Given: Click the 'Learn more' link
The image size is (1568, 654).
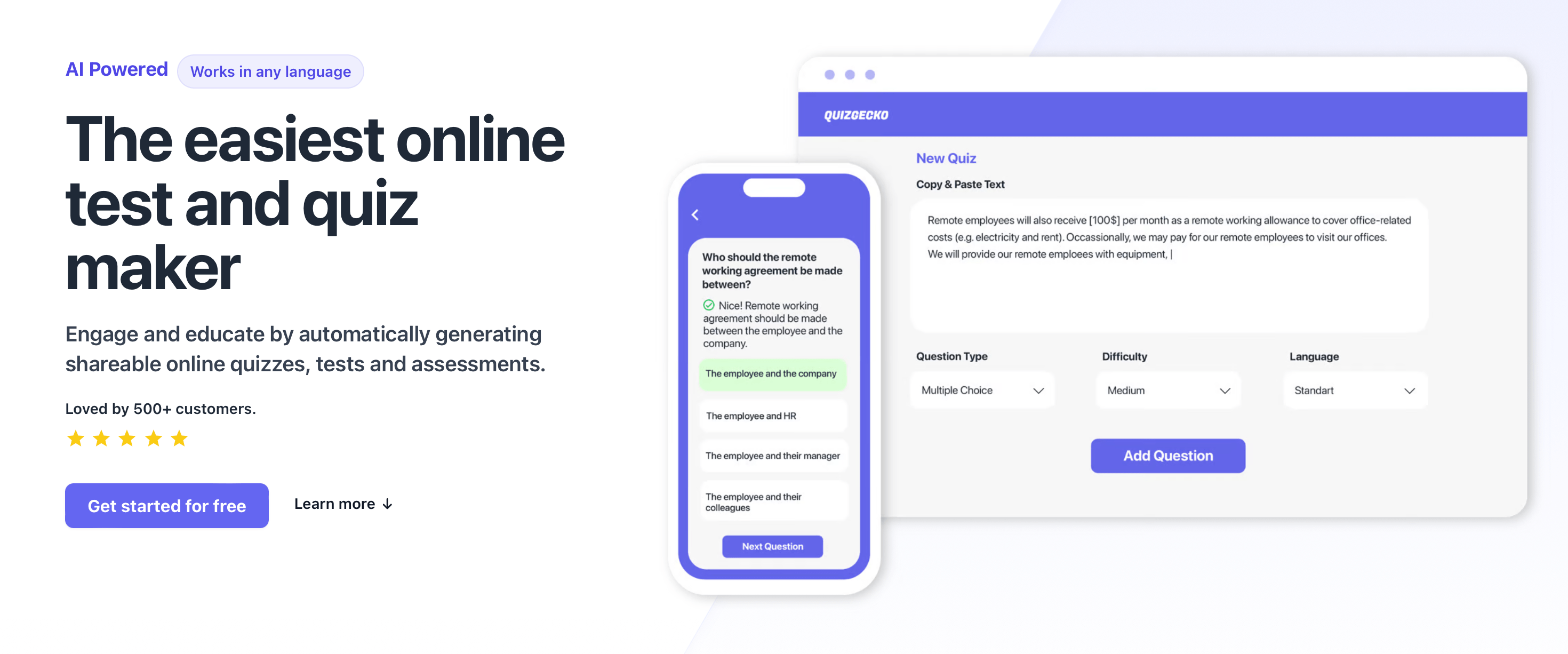Looking at the screenshot, I should [344, 504].
